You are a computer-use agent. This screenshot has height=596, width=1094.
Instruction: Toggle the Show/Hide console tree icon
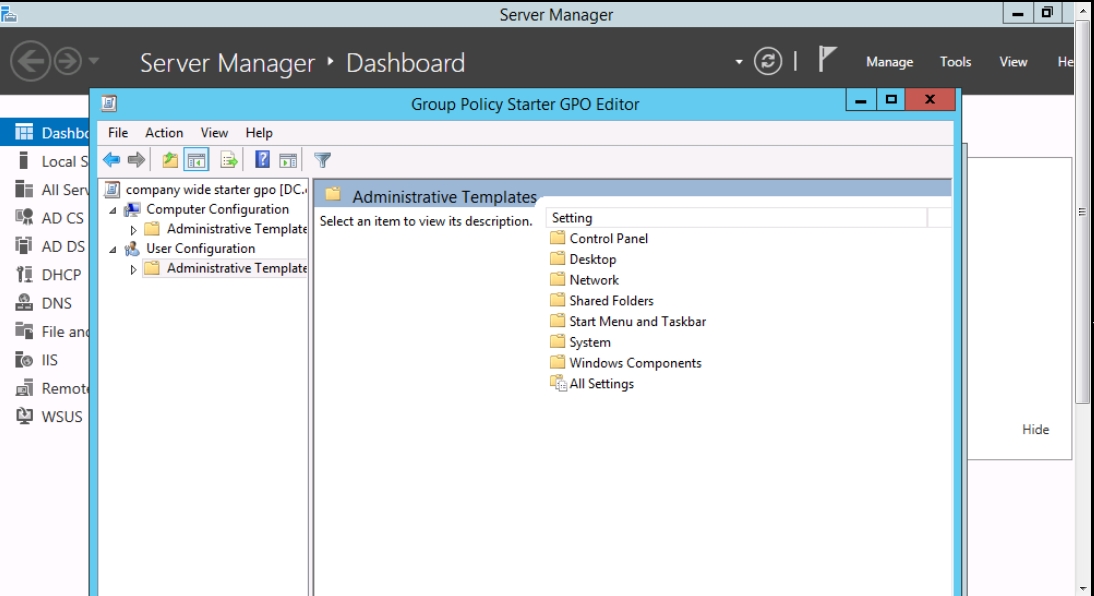click(x=196, y=160)
